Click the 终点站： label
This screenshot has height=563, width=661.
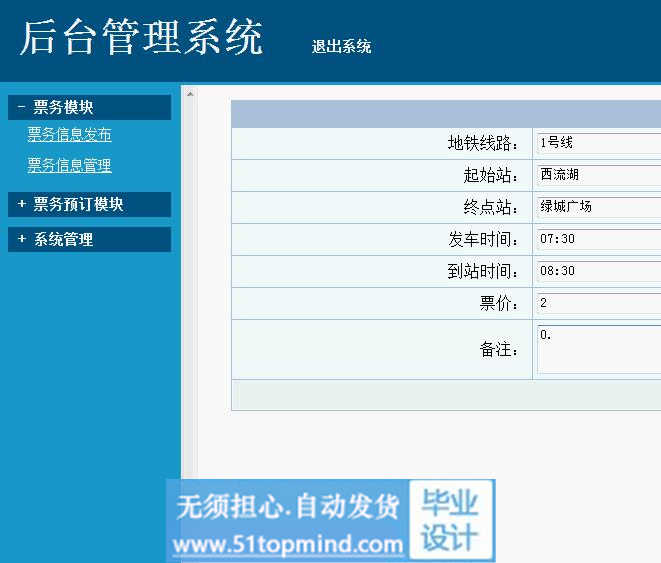point(491,207)
